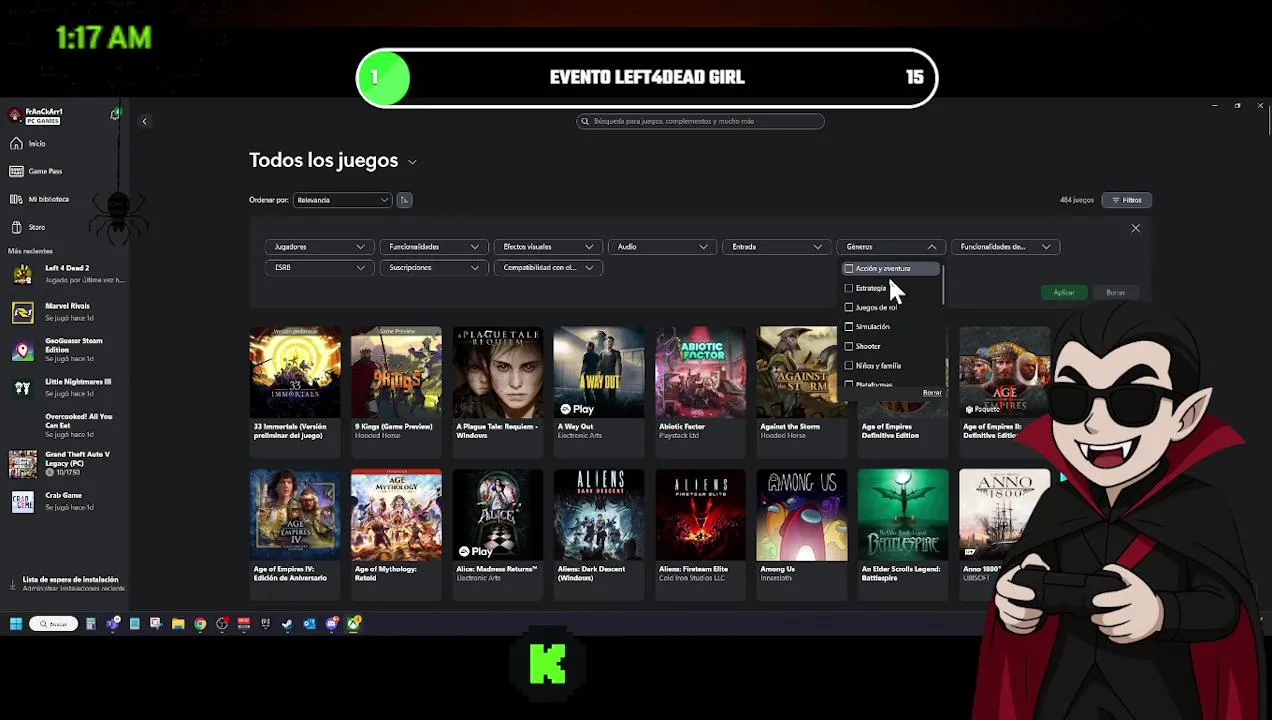The height and width of the screenshot is (720, 1272).
Task: Open Calculator from taskbar
Action: (91, 624)
